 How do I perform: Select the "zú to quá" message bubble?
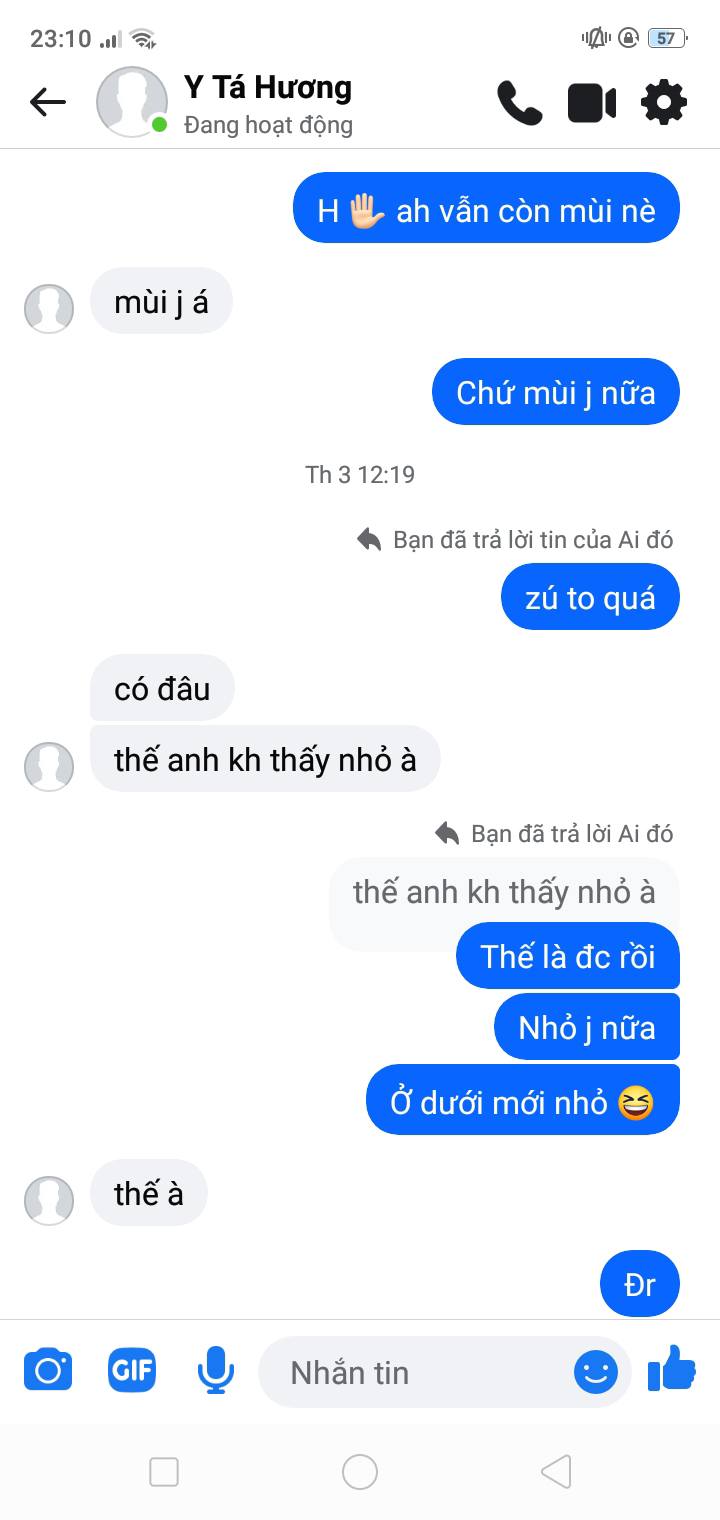pyautogui.click(x=590, y=597)
